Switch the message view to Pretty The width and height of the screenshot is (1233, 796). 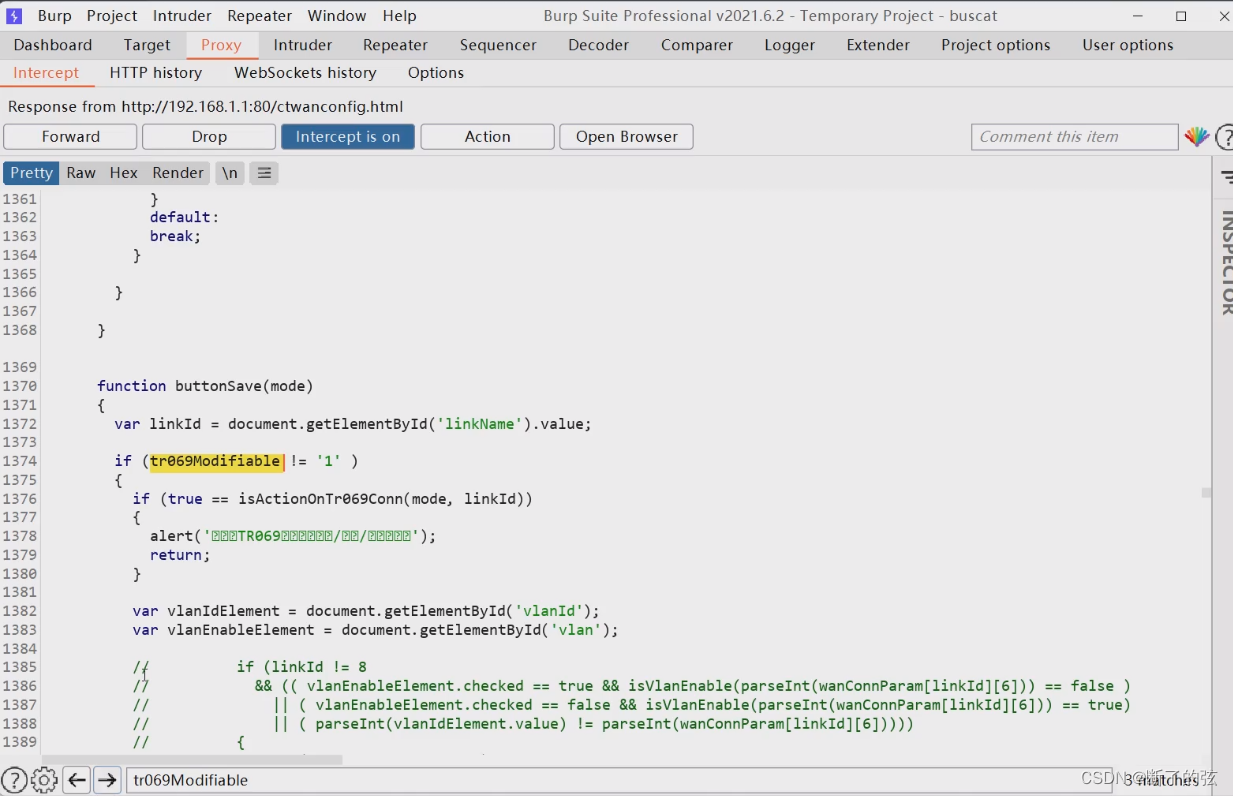[x=31, y=173]
